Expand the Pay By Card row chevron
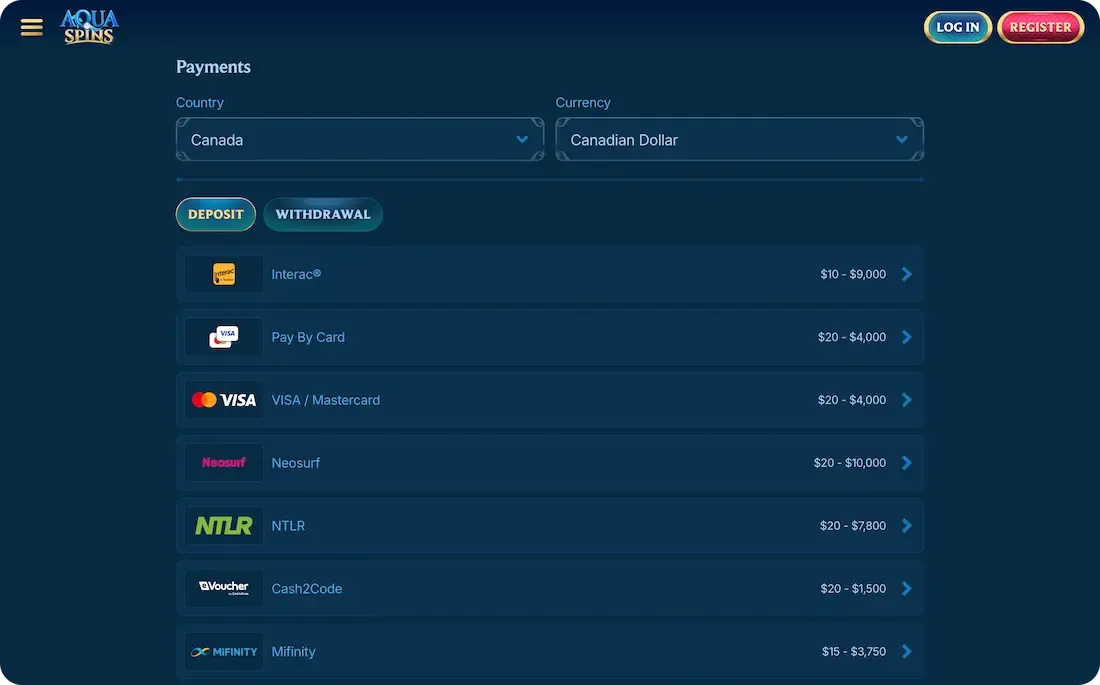 [906, 337]
